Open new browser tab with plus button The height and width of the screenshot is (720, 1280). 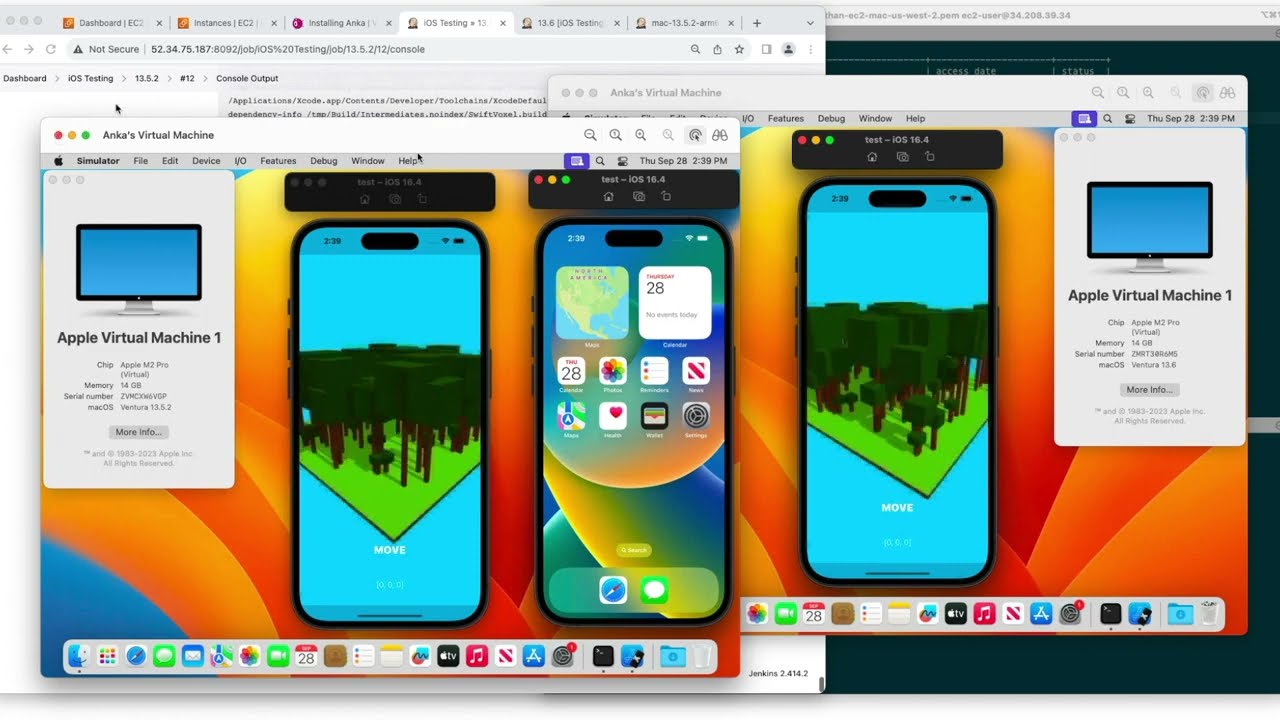[x=757, y=23]
